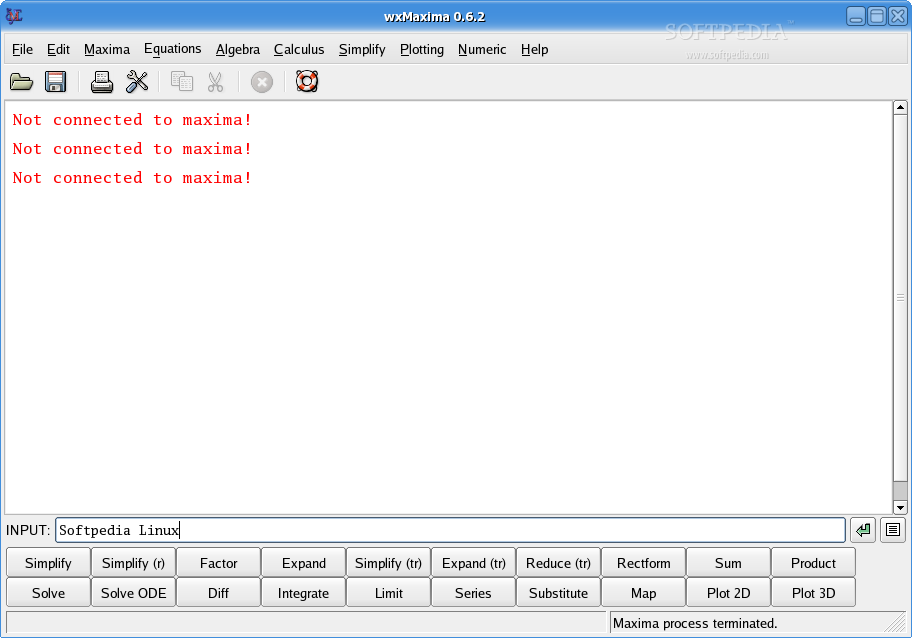The height and width of the screenshot is (638, 912).
Task: Click the Limit button
Action: pos(388,593)
